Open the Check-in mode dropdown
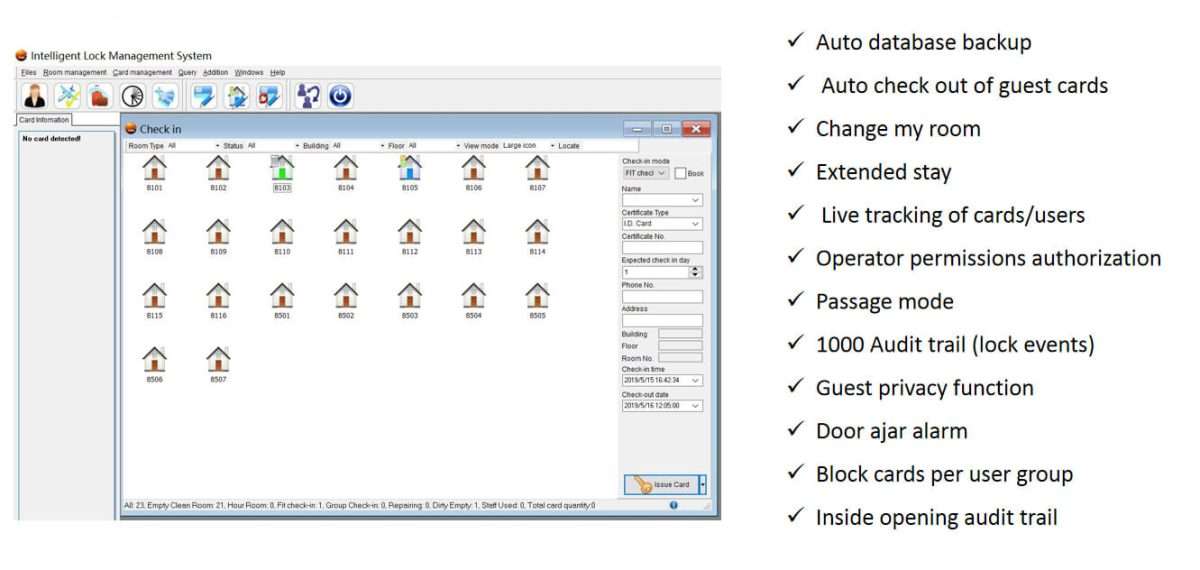Image resolution: width=1200 pixels, height=570 pixels. tap(645, 173)
